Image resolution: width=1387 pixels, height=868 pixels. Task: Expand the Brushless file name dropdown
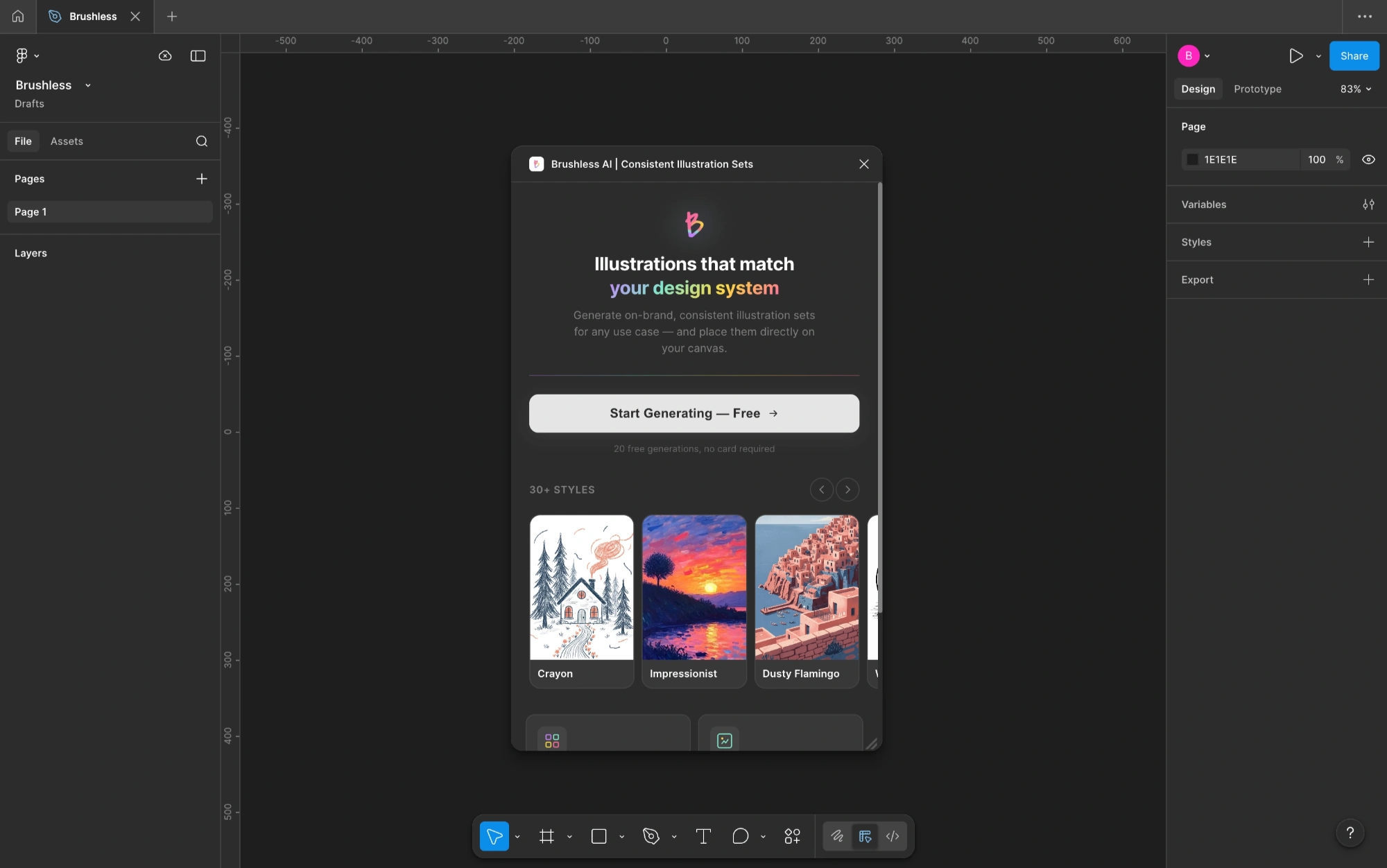coord(88,85)
